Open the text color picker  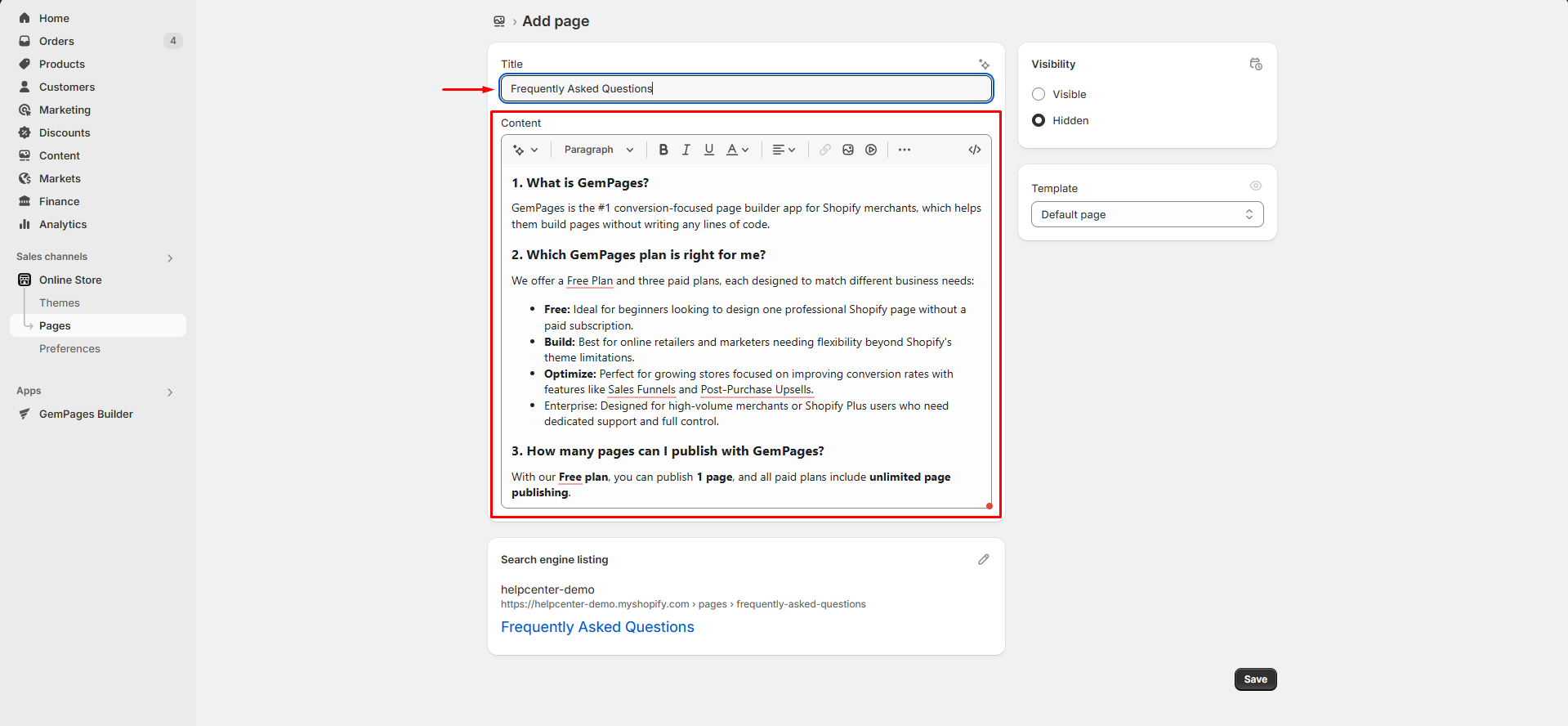tap(738, 150)
